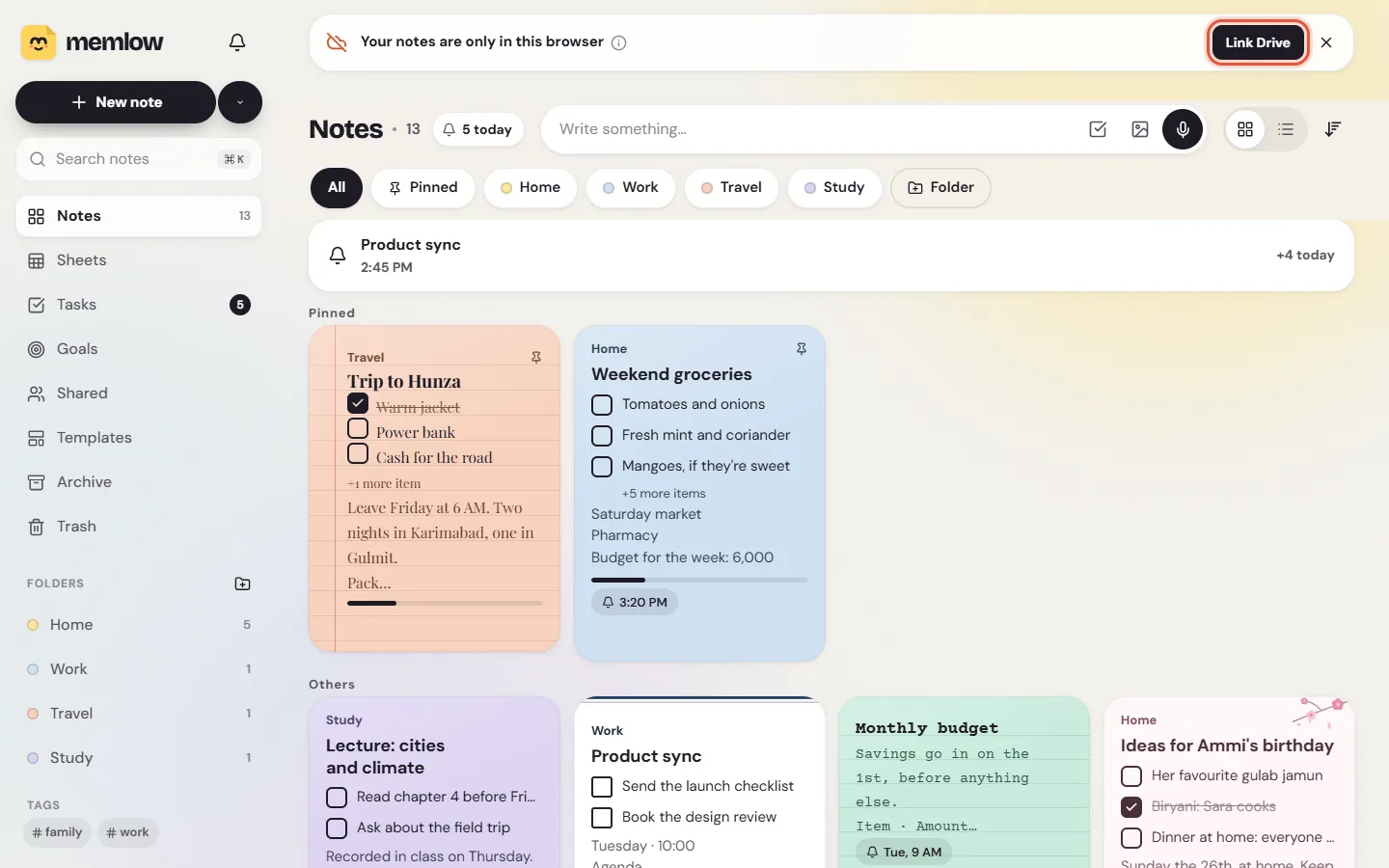Add a new folder with the plus-folder icon
Screen dimensions: 1389x868
pos(243,583)
